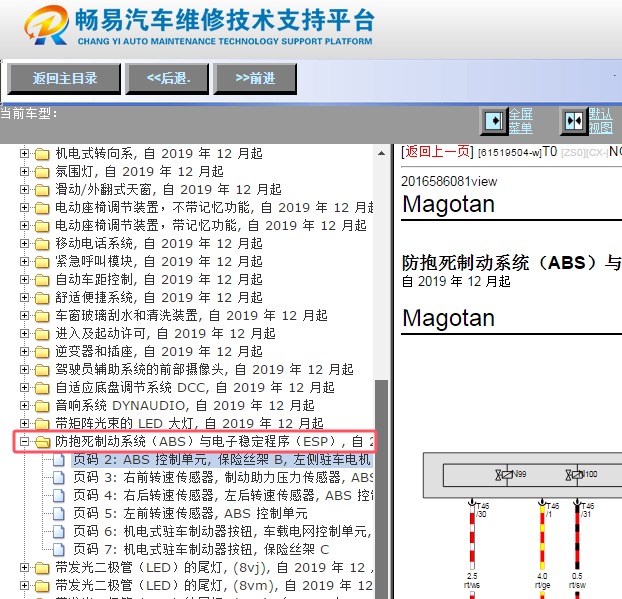Select 驾驶员辅助系统的前部摄像头 entry
The width and height of the screenshot is (622, 599).
204,369
